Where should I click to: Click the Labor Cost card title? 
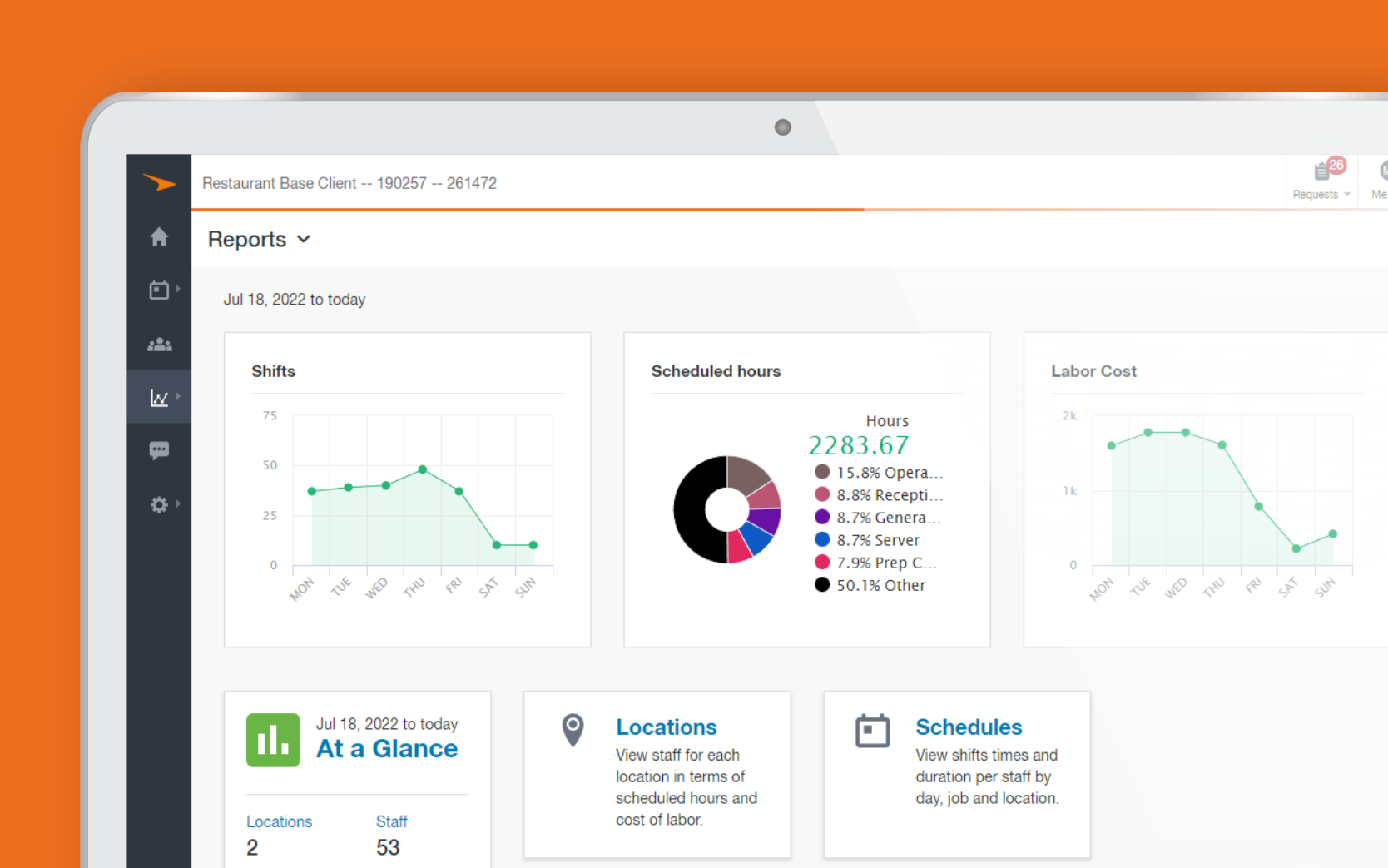1093,371
